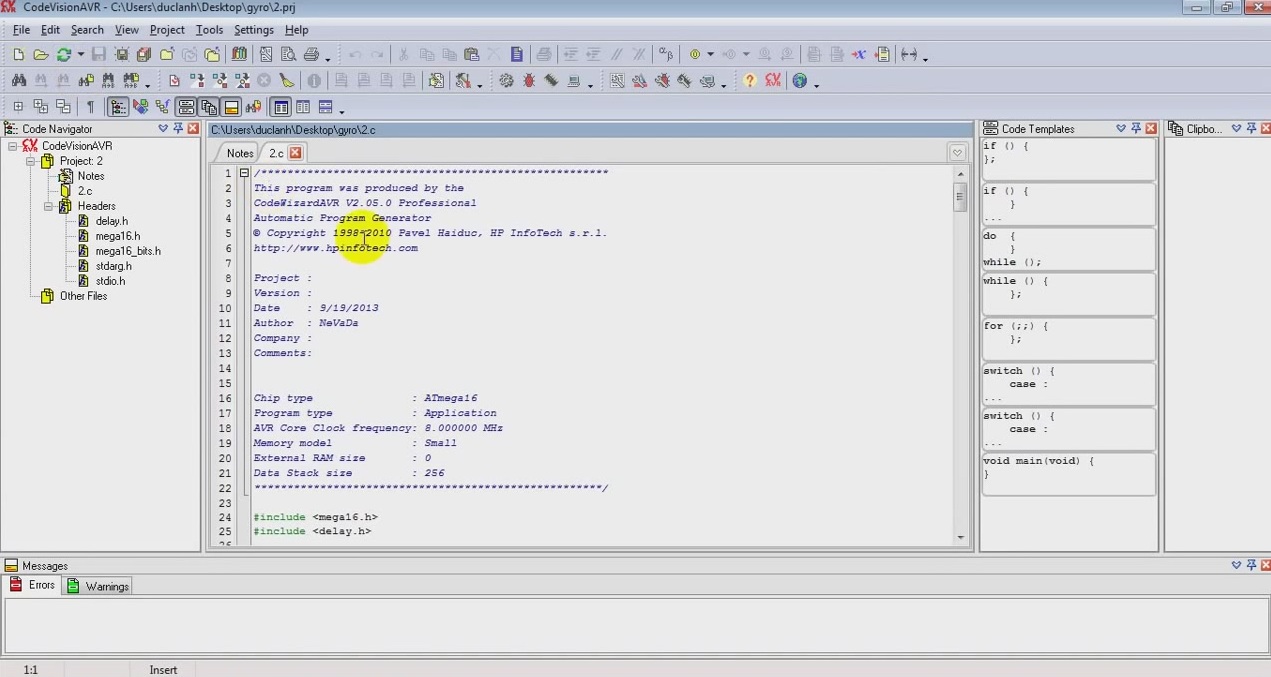Click the broom clean-up project icon

pyautogui.click(x=286, y=81)
